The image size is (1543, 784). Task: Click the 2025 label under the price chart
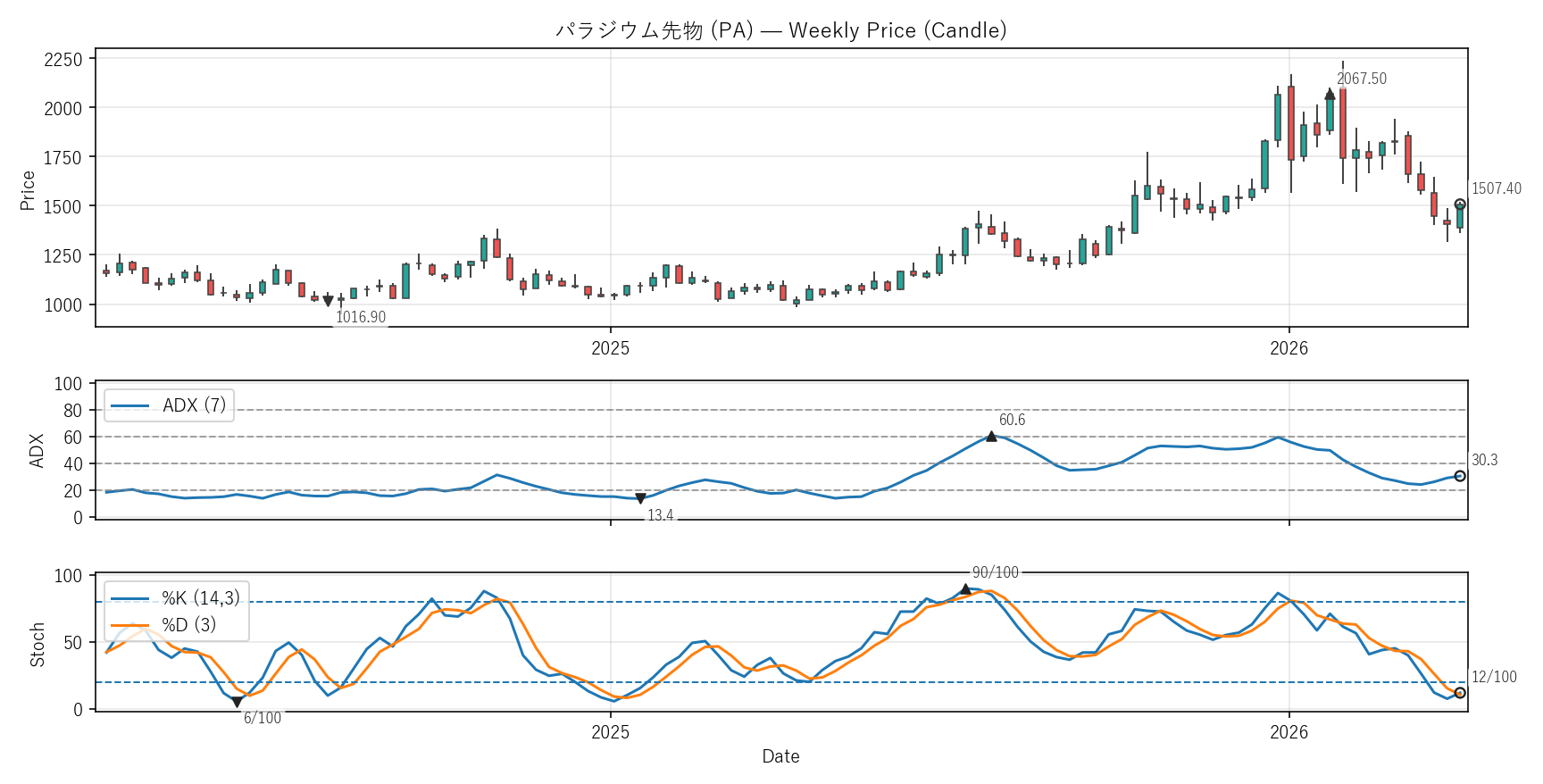610,348
